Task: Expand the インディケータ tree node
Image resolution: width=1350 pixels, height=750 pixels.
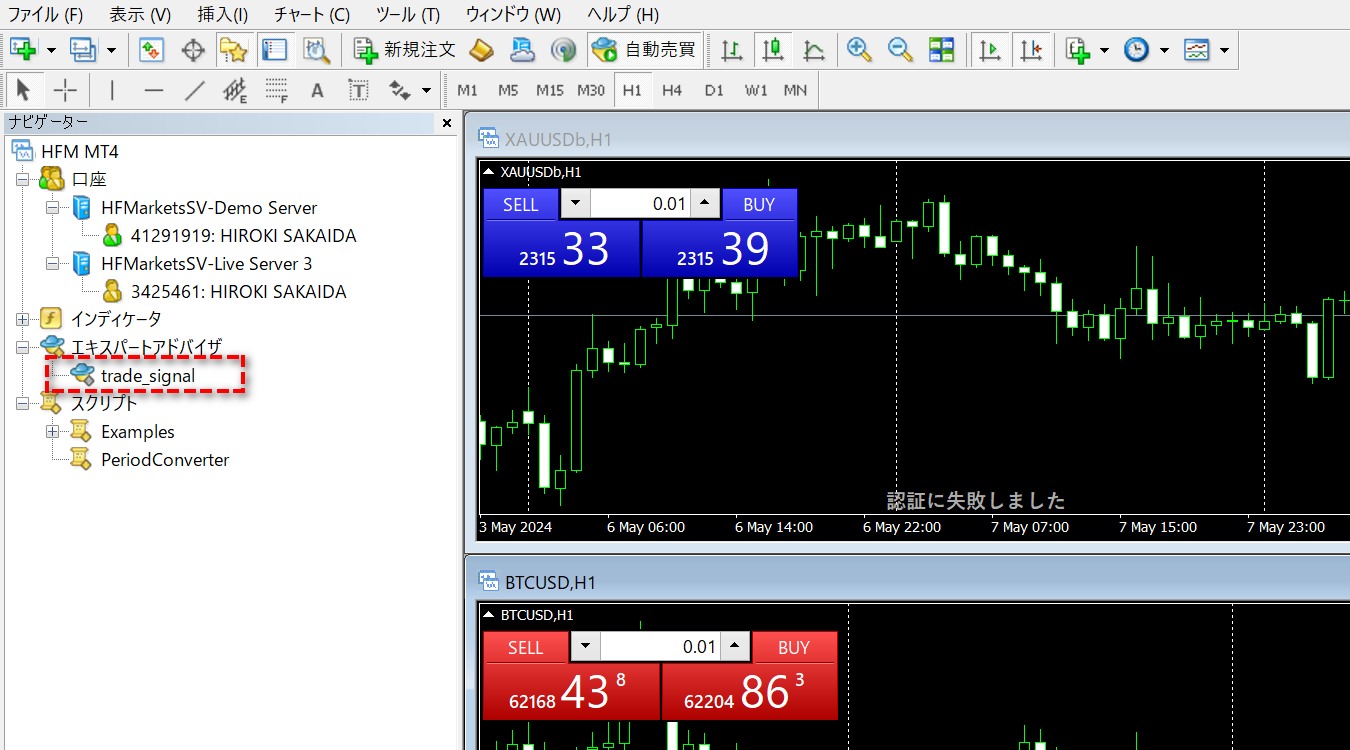Action: pyautogui.click(x=22, y=320)
